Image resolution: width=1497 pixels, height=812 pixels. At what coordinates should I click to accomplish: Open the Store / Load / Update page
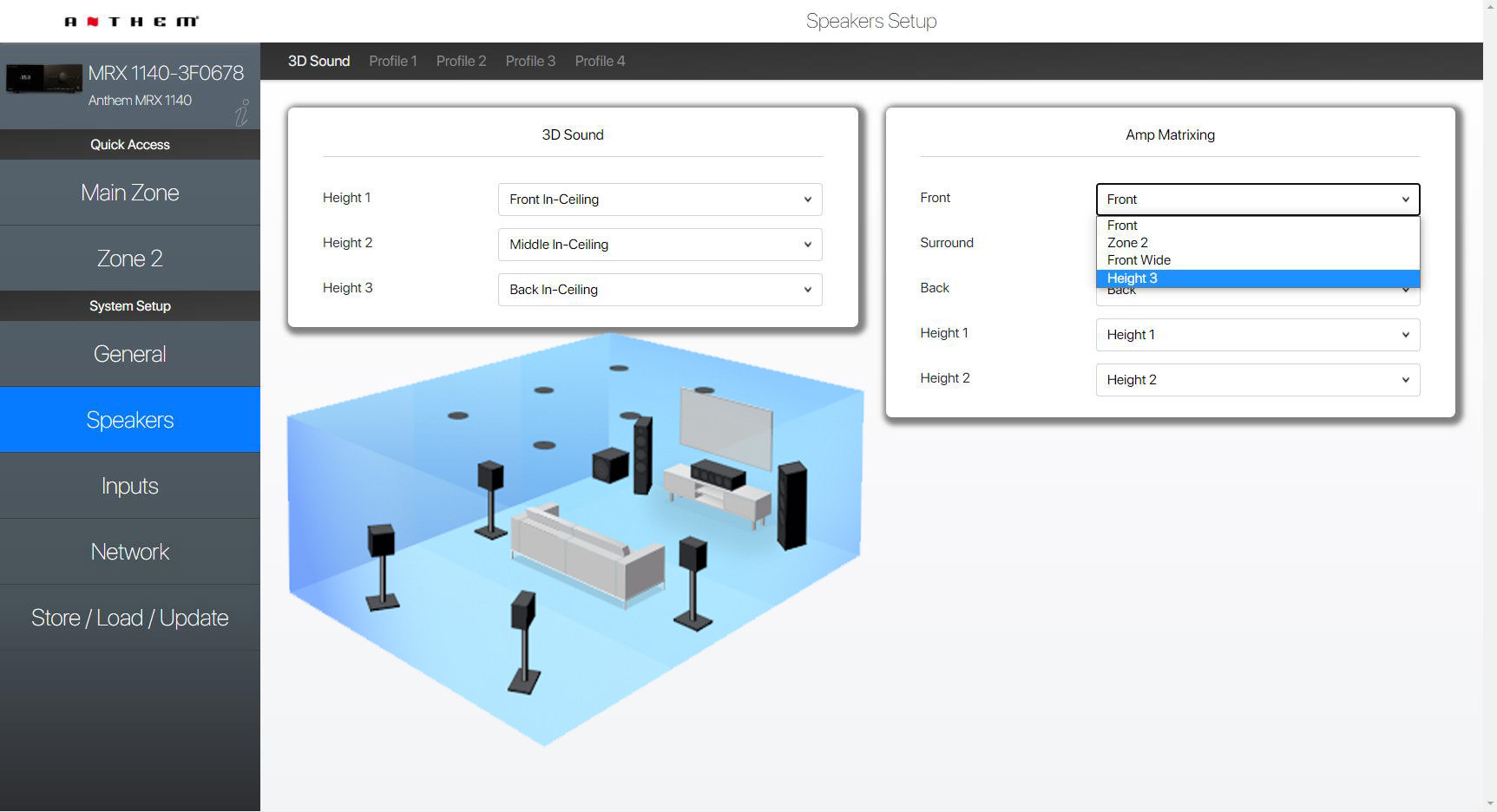(130, 618)
